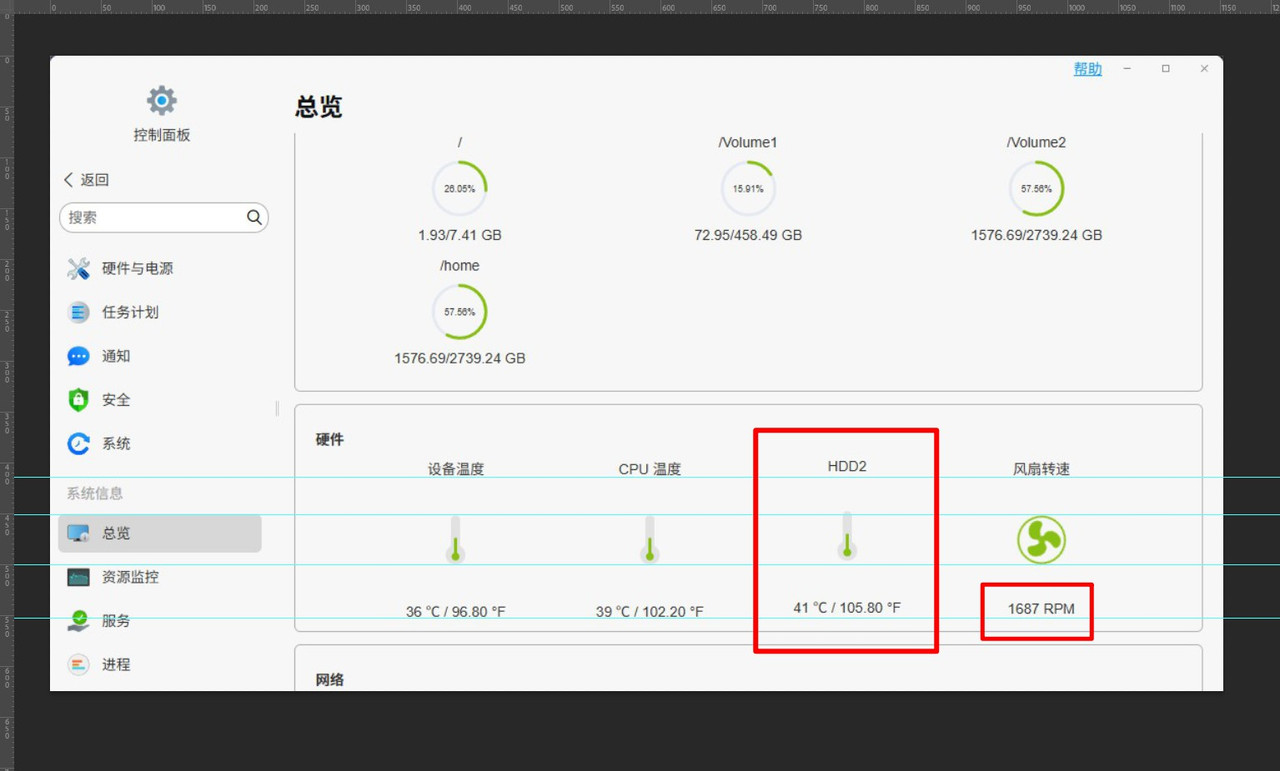Click the Hardware & Power wrench icon
The width and height of the screenshot is (1280, 771).
(x=79, y=268)
